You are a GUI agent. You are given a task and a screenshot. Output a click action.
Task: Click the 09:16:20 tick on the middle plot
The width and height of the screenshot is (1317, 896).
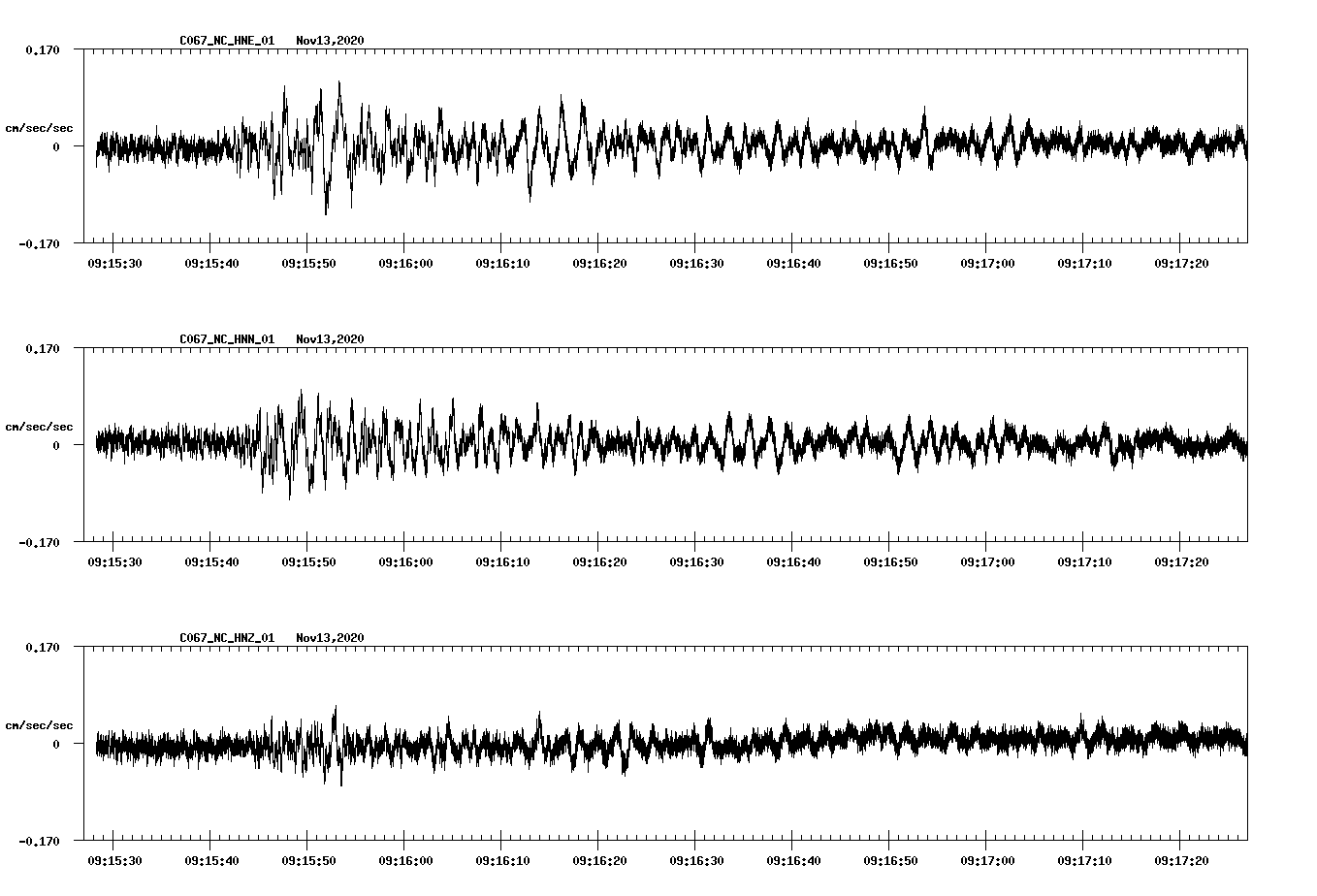pyautogui.click(x=601, y=560)
